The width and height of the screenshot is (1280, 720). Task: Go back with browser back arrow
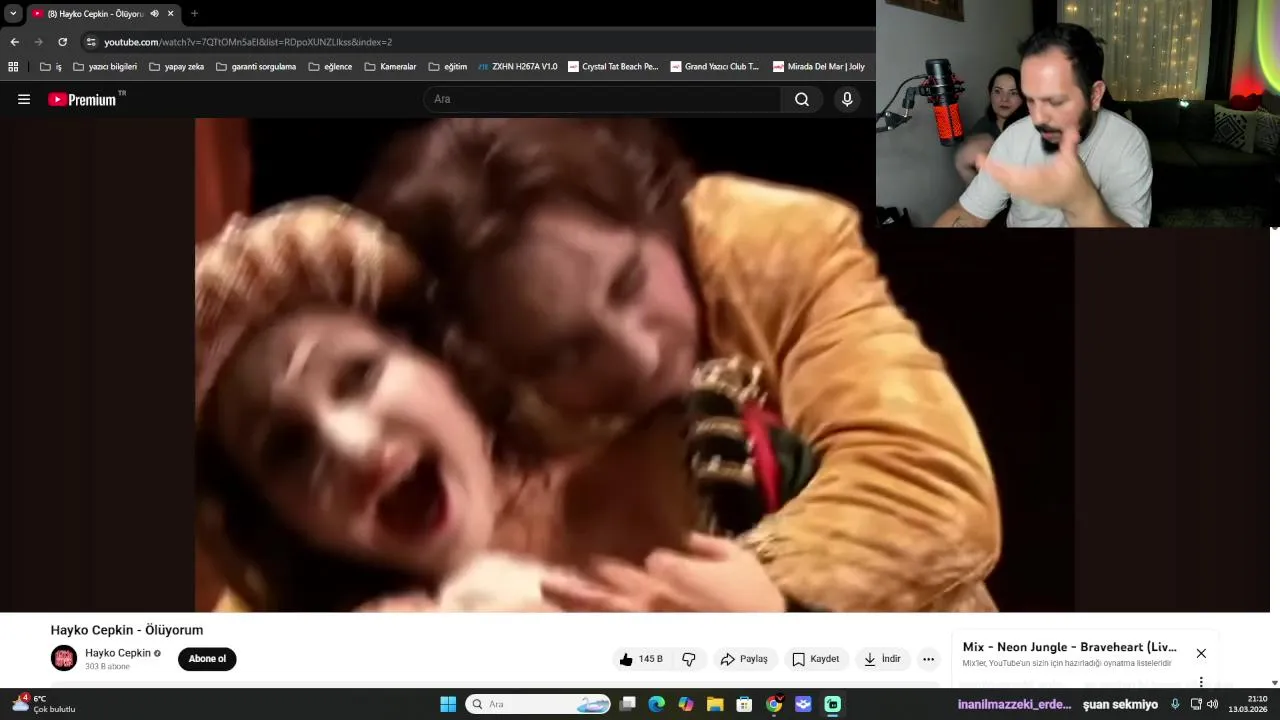click(x=14, y=42)
